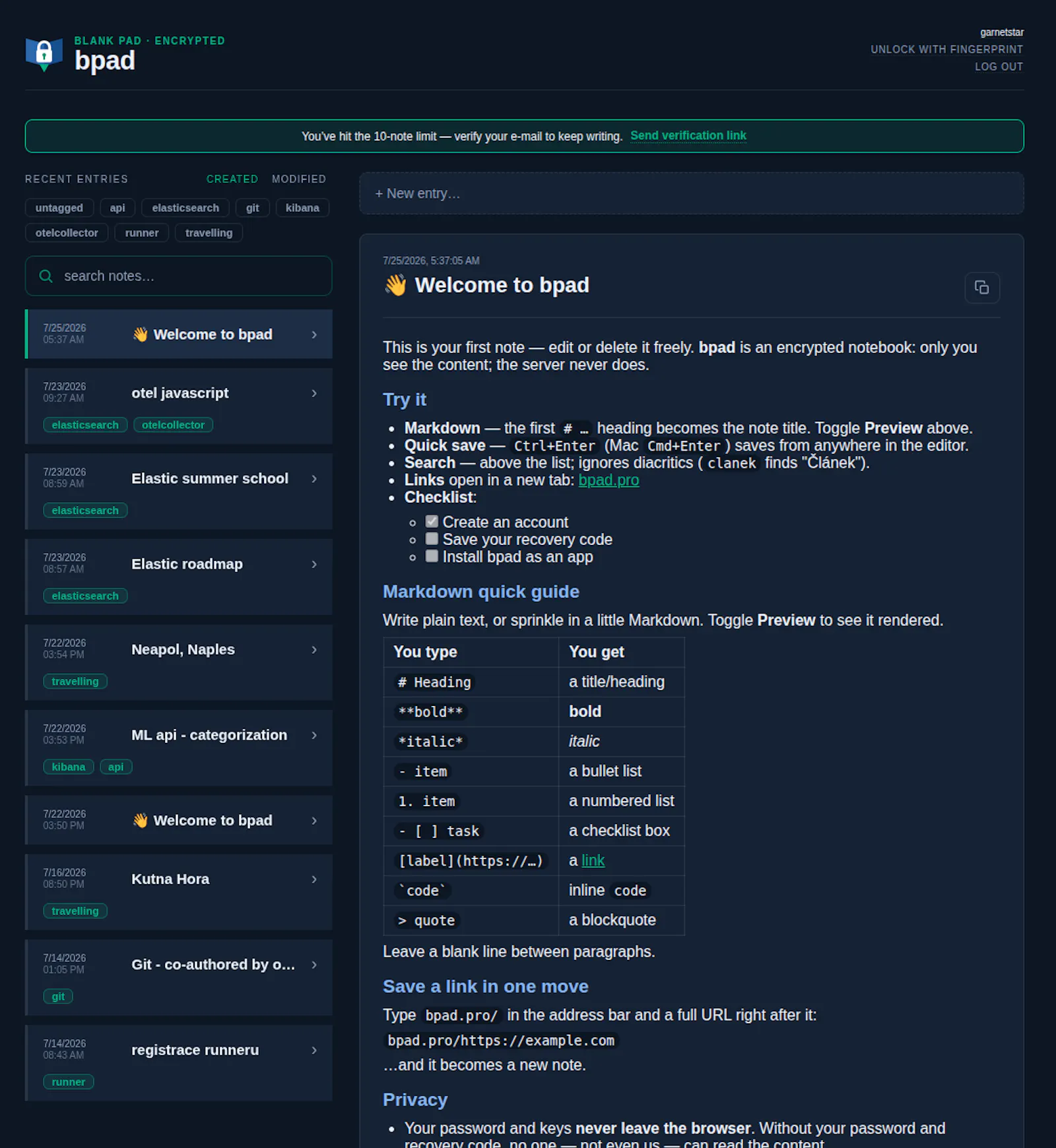Click the bpad padlock shield logo
The height and width of the screenshot is (1148, 1056).
pyautogui.click(x=44, y=54)
